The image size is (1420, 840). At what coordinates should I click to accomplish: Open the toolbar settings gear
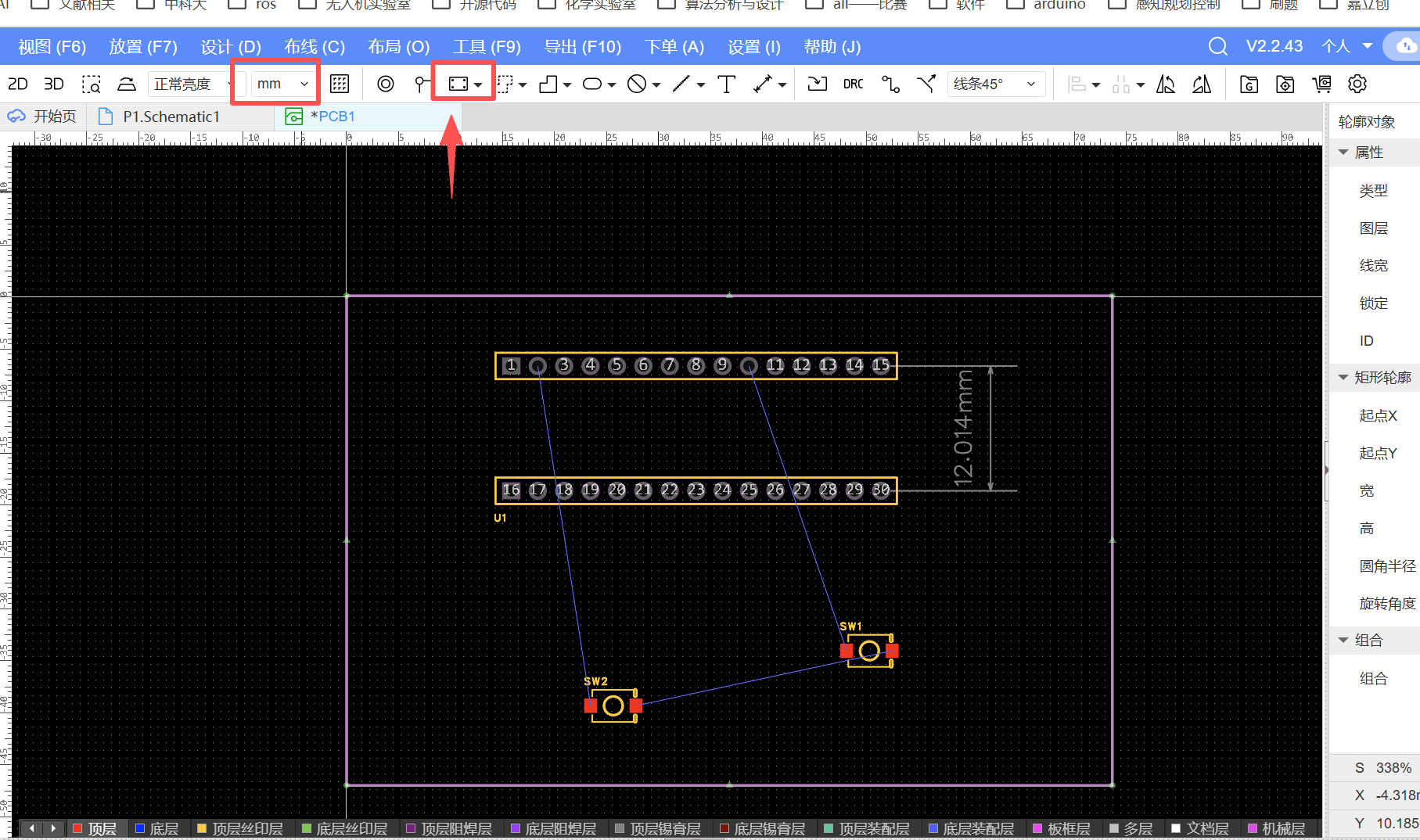(1357, 84)
